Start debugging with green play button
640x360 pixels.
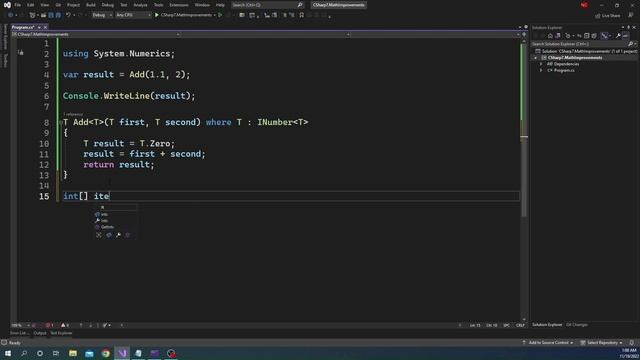tap(157, 15)
